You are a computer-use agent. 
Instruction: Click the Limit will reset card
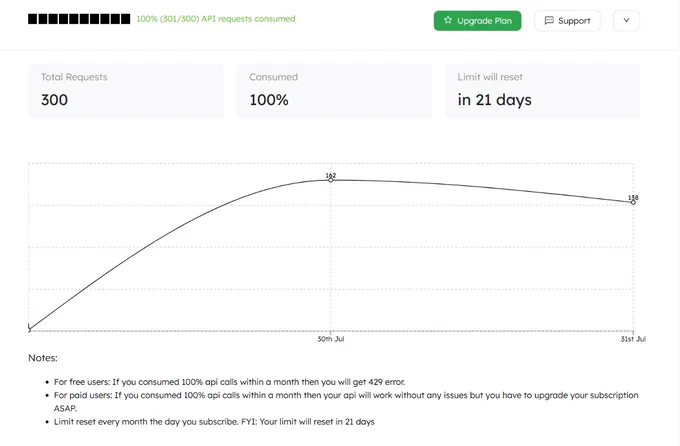pyautogui.click(x=543, y=91)
